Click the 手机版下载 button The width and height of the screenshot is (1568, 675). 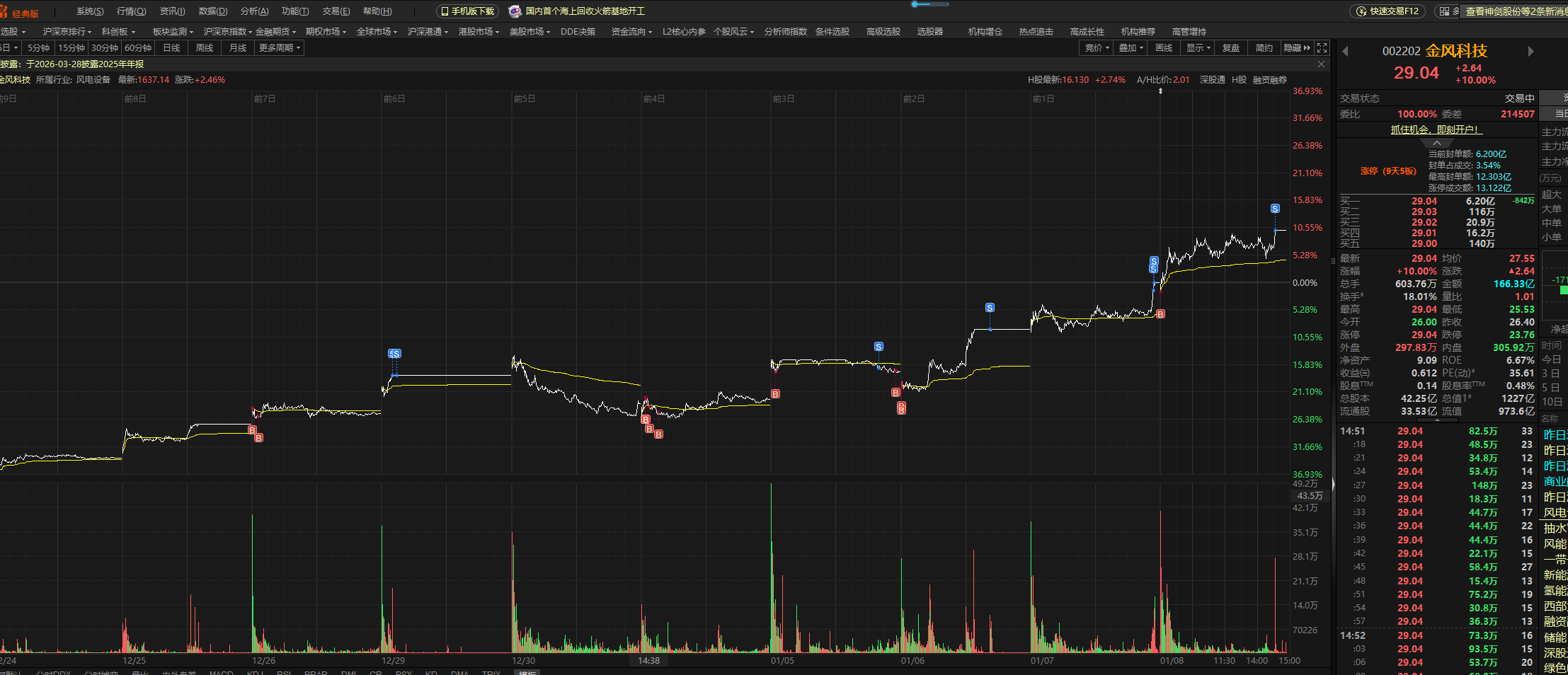click(468, 11)
